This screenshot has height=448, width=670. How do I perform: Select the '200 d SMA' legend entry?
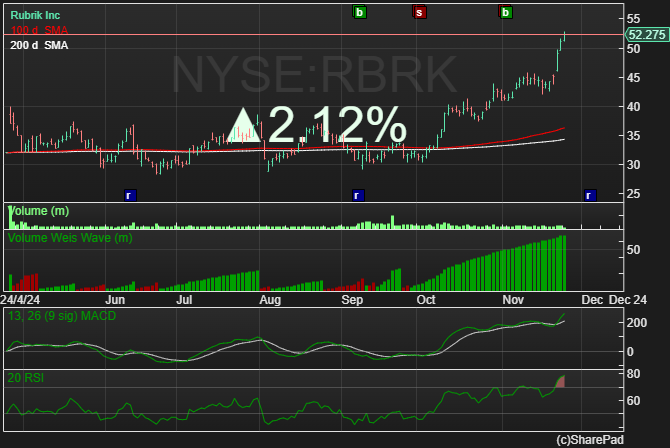39,45
